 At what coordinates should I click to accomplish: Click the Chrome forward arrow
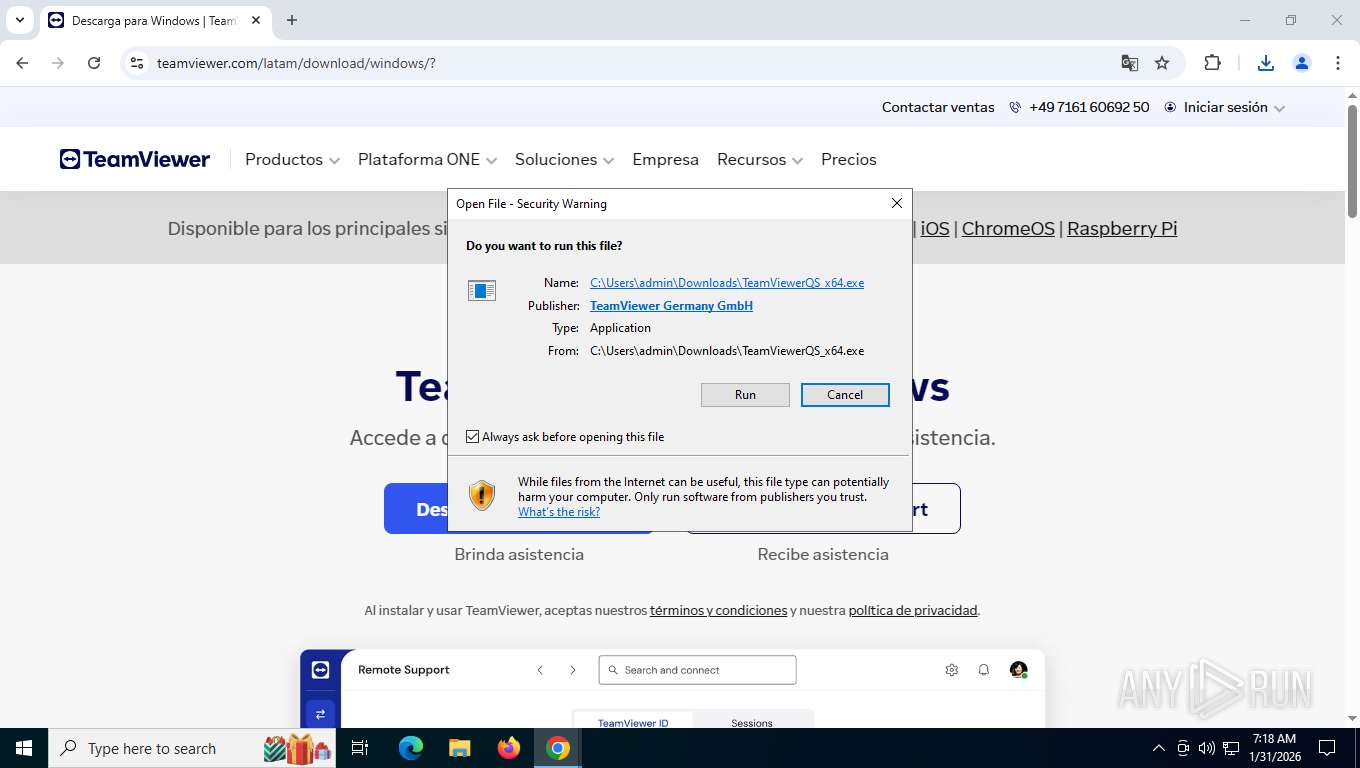pos(58,63)
